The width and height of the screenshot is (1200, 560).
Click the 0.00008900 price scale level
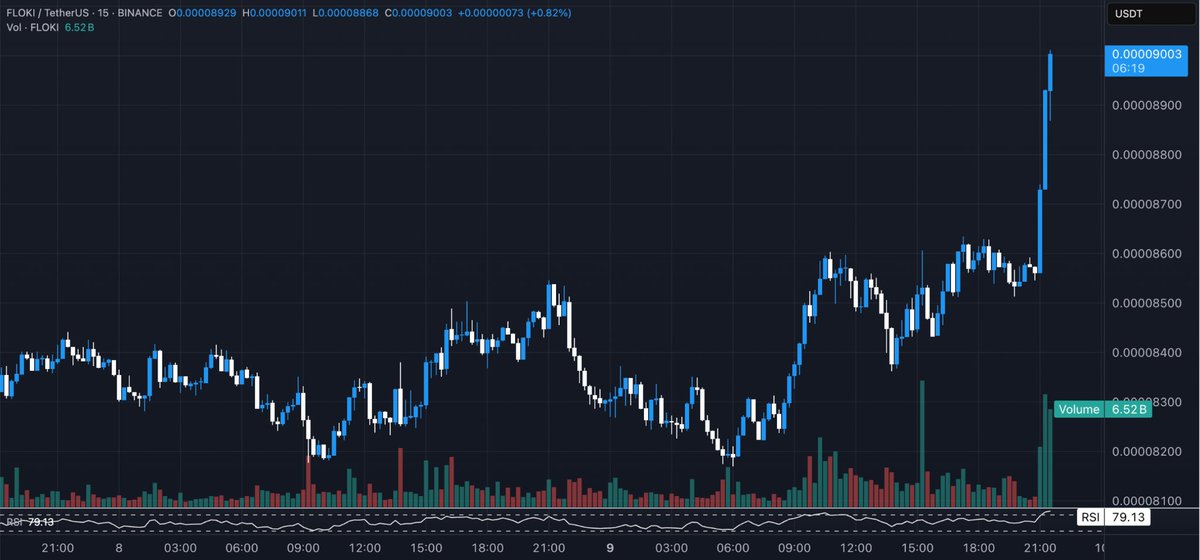click(x=1149, y=106)
